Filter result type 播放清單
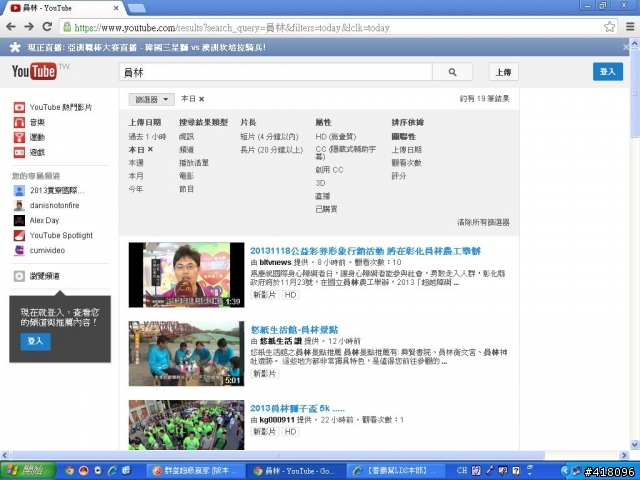 (193, 163)
